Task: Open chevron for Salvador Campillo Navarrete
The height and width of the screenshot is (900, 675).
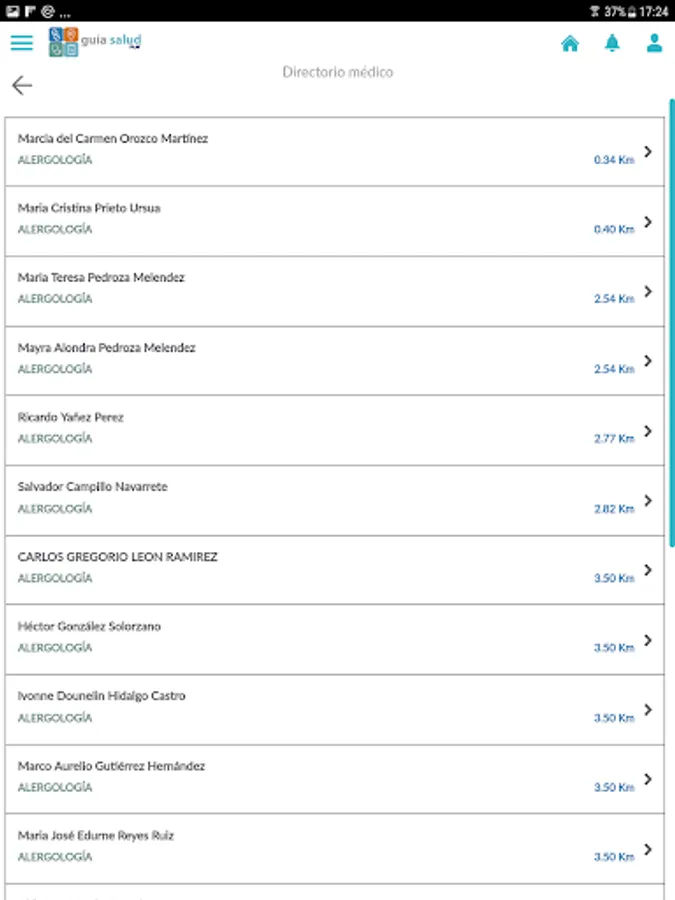Action: point(649,500)
